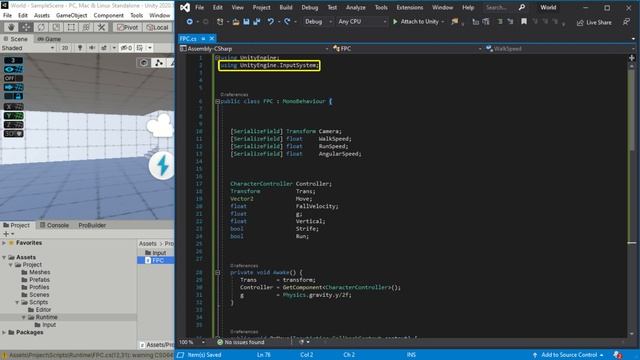Toggle ProGrids Z axis button
Screen dimensions: 640x360
tap(13, 125)
